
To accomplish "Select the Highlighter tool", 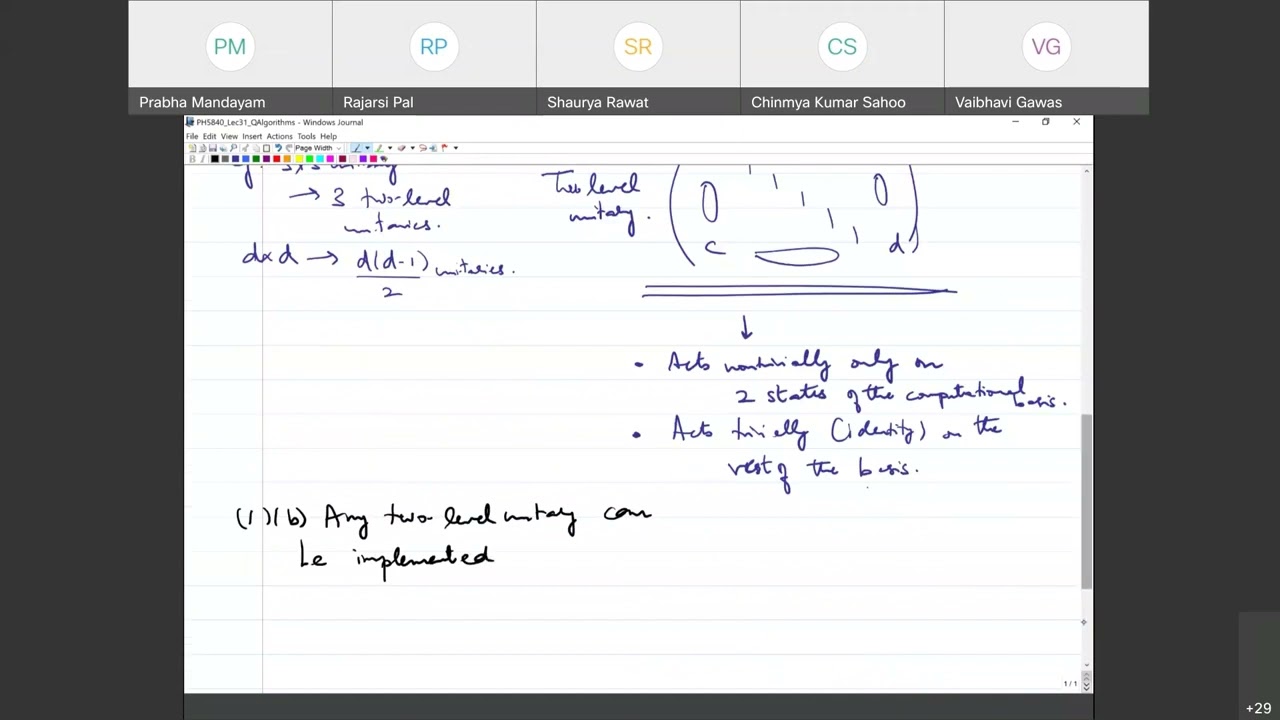I will (379, 148).
